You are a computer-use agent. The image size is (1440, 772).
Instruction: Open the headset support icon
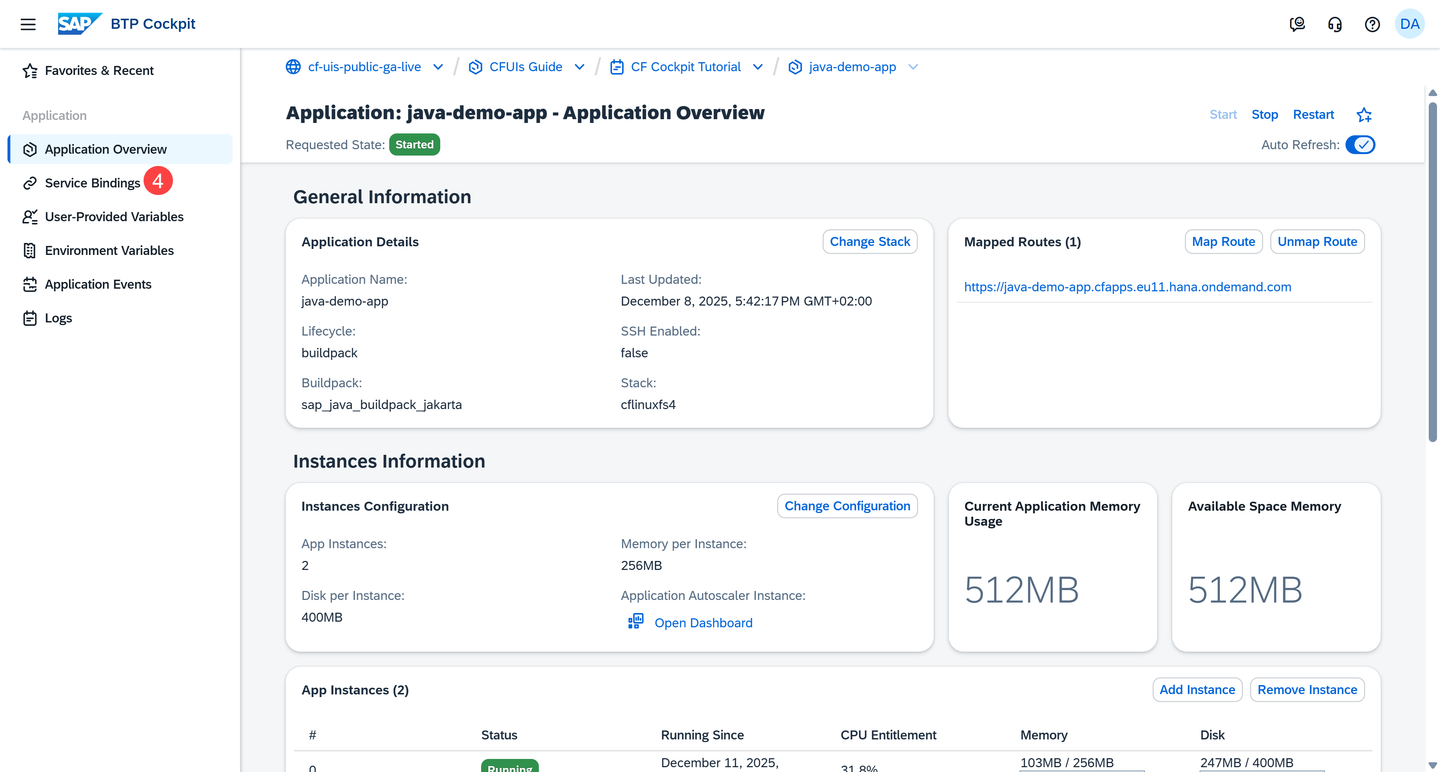(x=1335, y=24)
